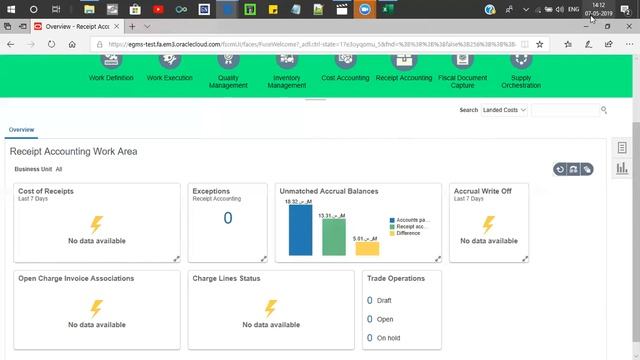The image size is (640, 360).
Task: Click the Charge Lines Status title
Action: click(226, 278)
